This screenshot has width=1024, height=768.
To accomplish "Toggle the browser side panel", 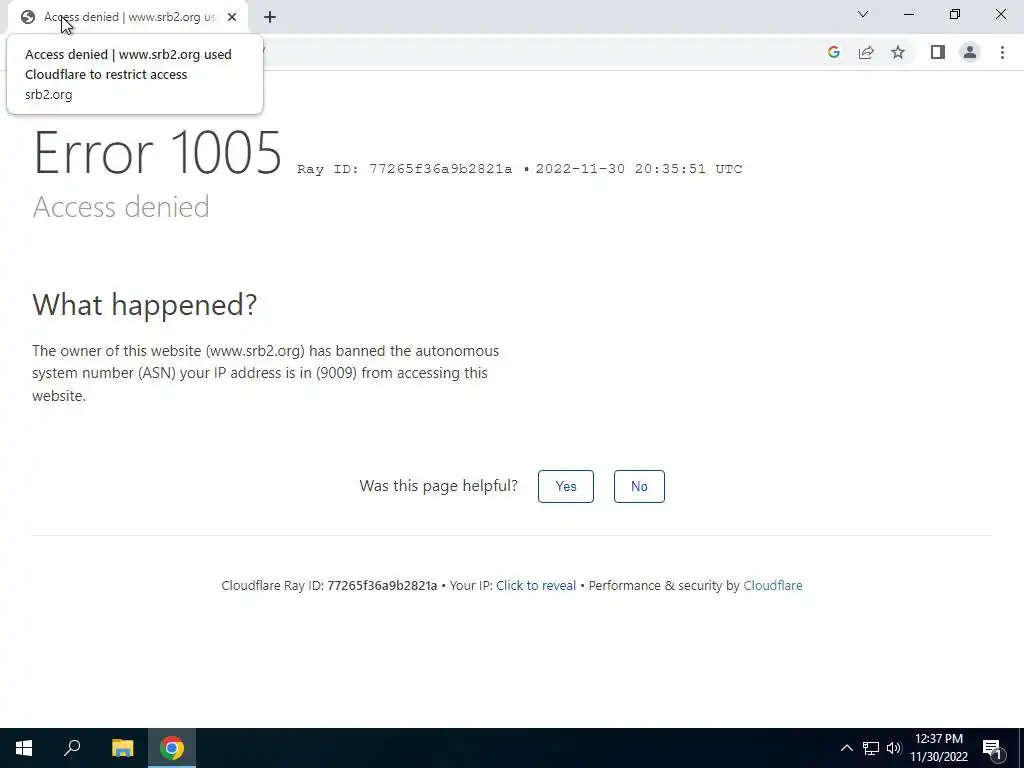I will coord(938,52).
